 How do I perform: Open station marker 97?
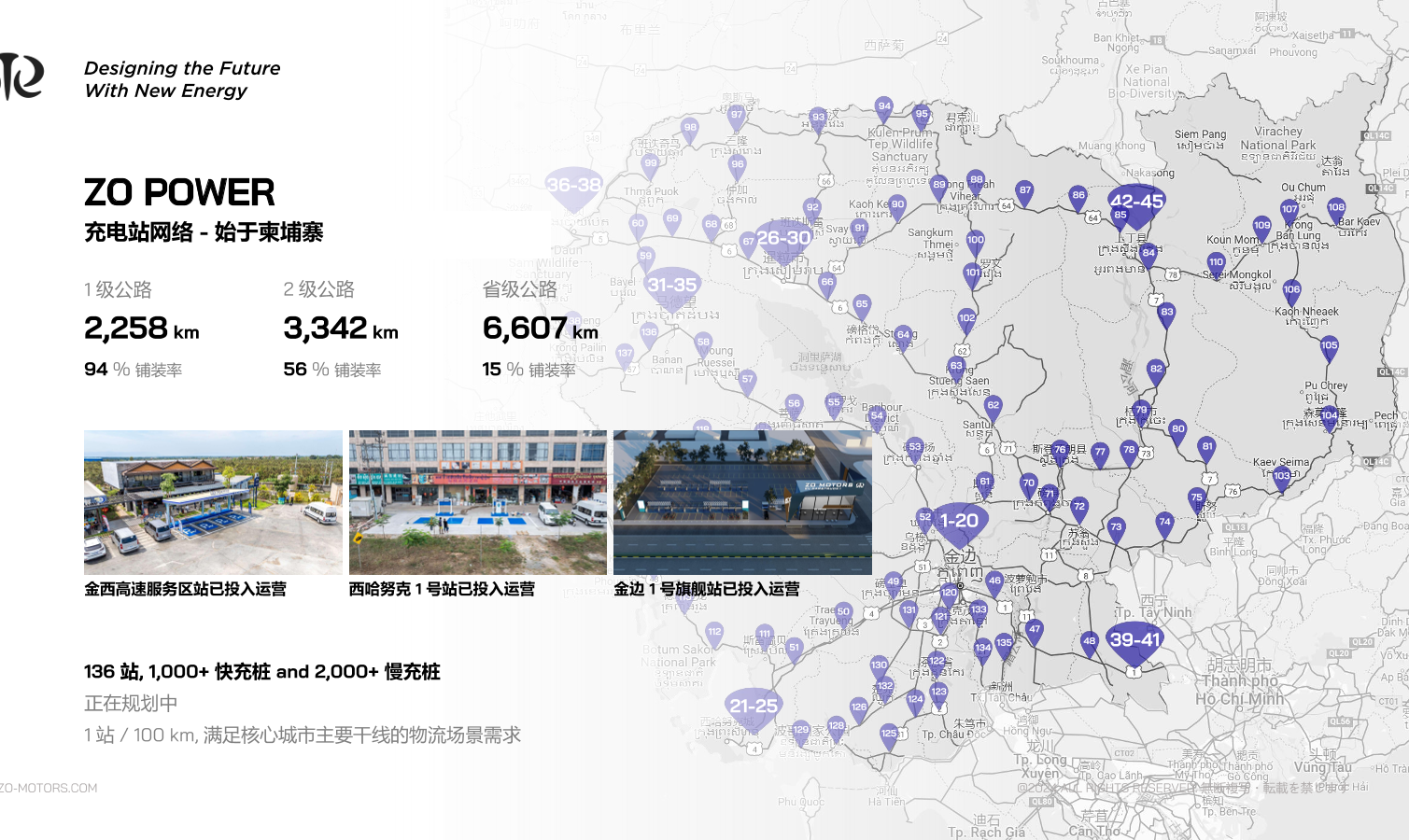(x=737, y=118)
